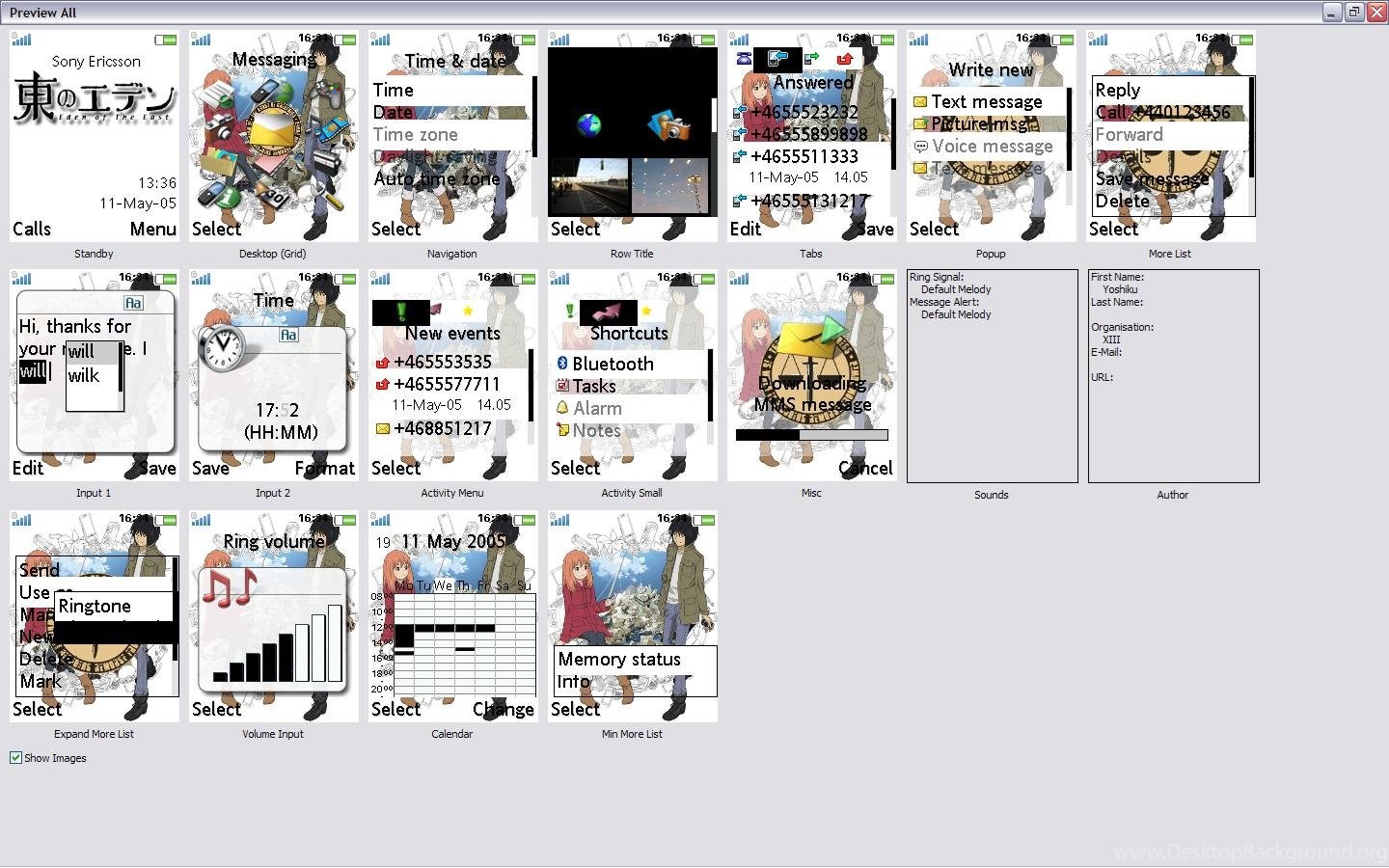The height and width of the screenshot is (868, 1389).
Task: Open the Sounds info panel
Action: pos(992,376)
